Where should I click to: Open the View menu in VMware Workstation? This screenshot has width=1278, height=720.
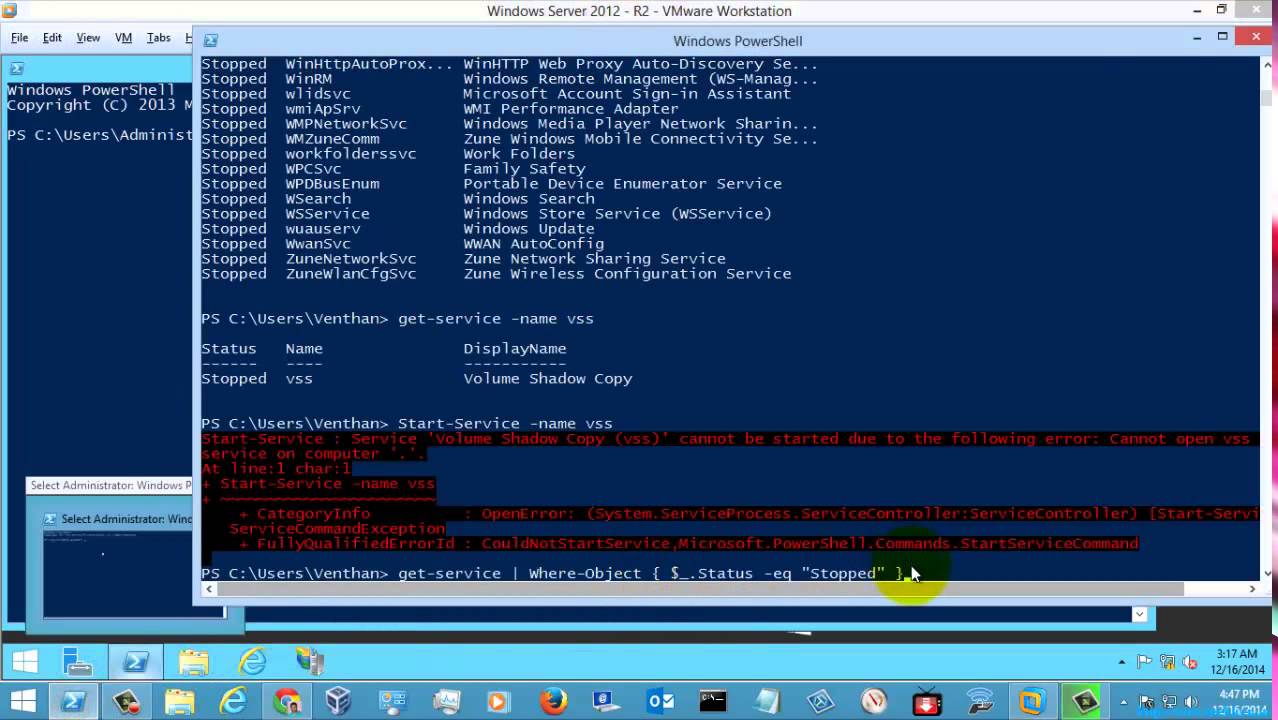[x=88, y=38]
